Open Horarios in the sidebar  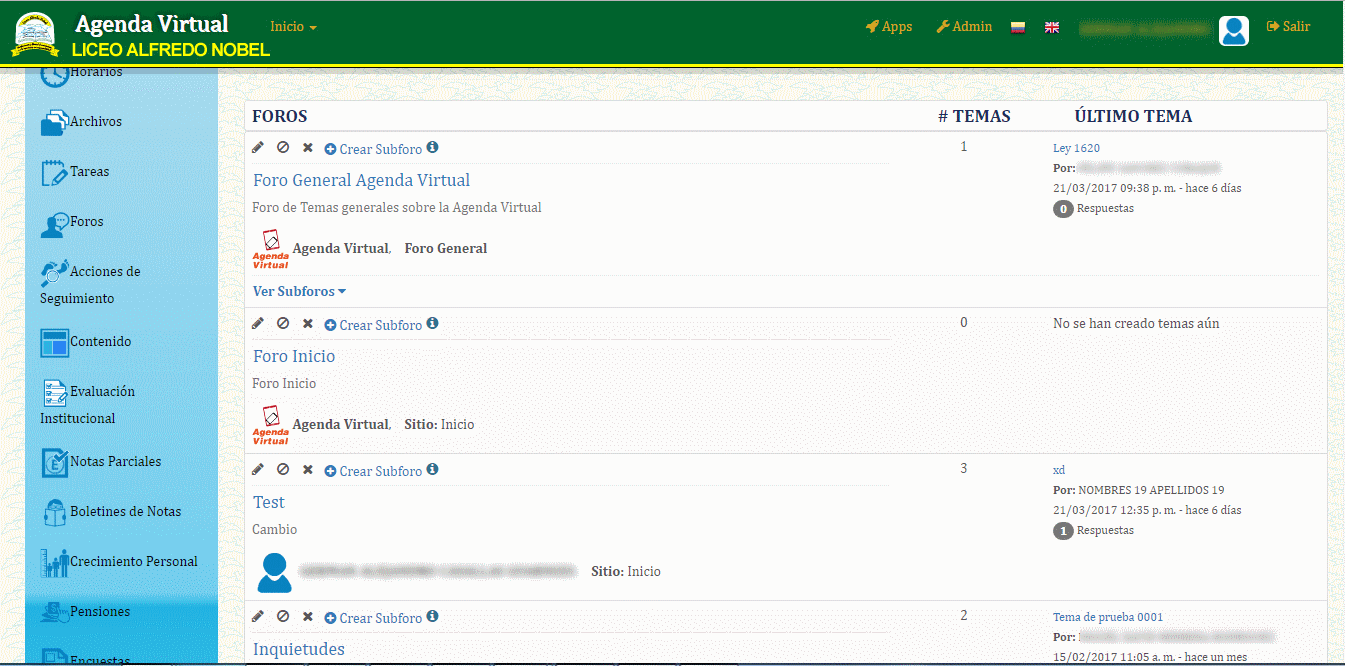(x=81, y=72)
